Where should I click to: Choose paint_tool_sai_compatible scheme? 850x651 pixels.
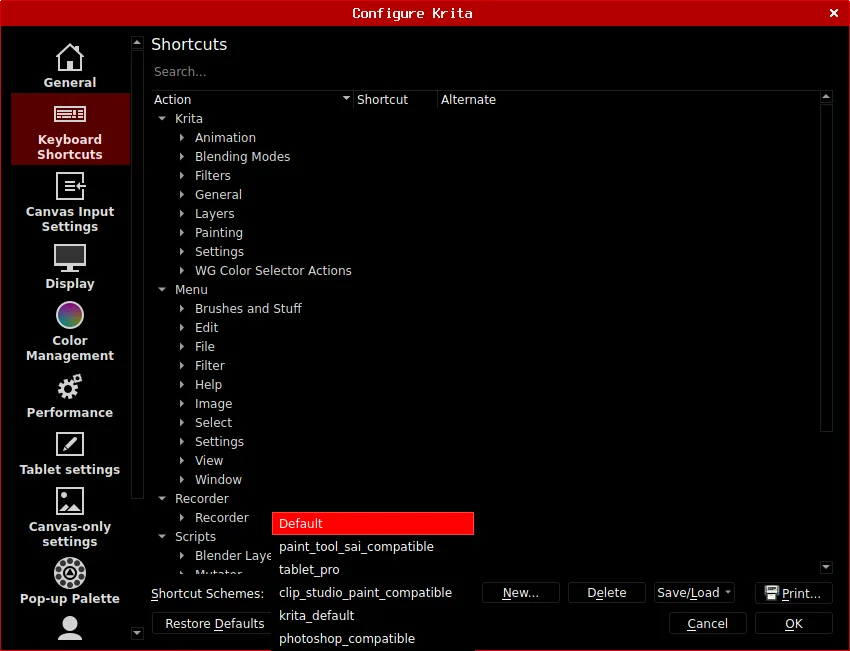(373, 546)
